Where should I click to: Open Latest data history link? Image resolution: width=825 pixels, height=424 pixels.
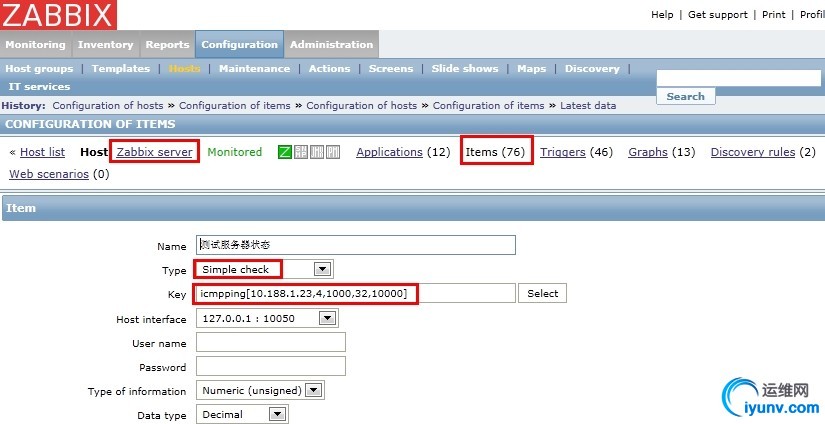click(588, 106)
